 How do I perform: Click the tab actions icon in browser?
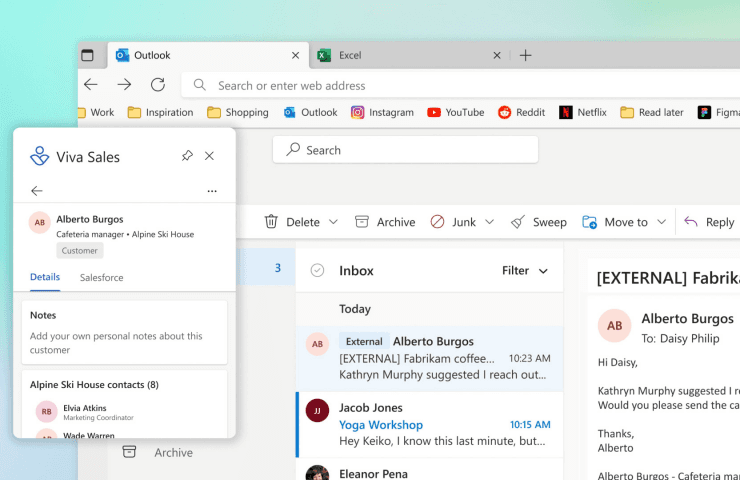(87, 56)
